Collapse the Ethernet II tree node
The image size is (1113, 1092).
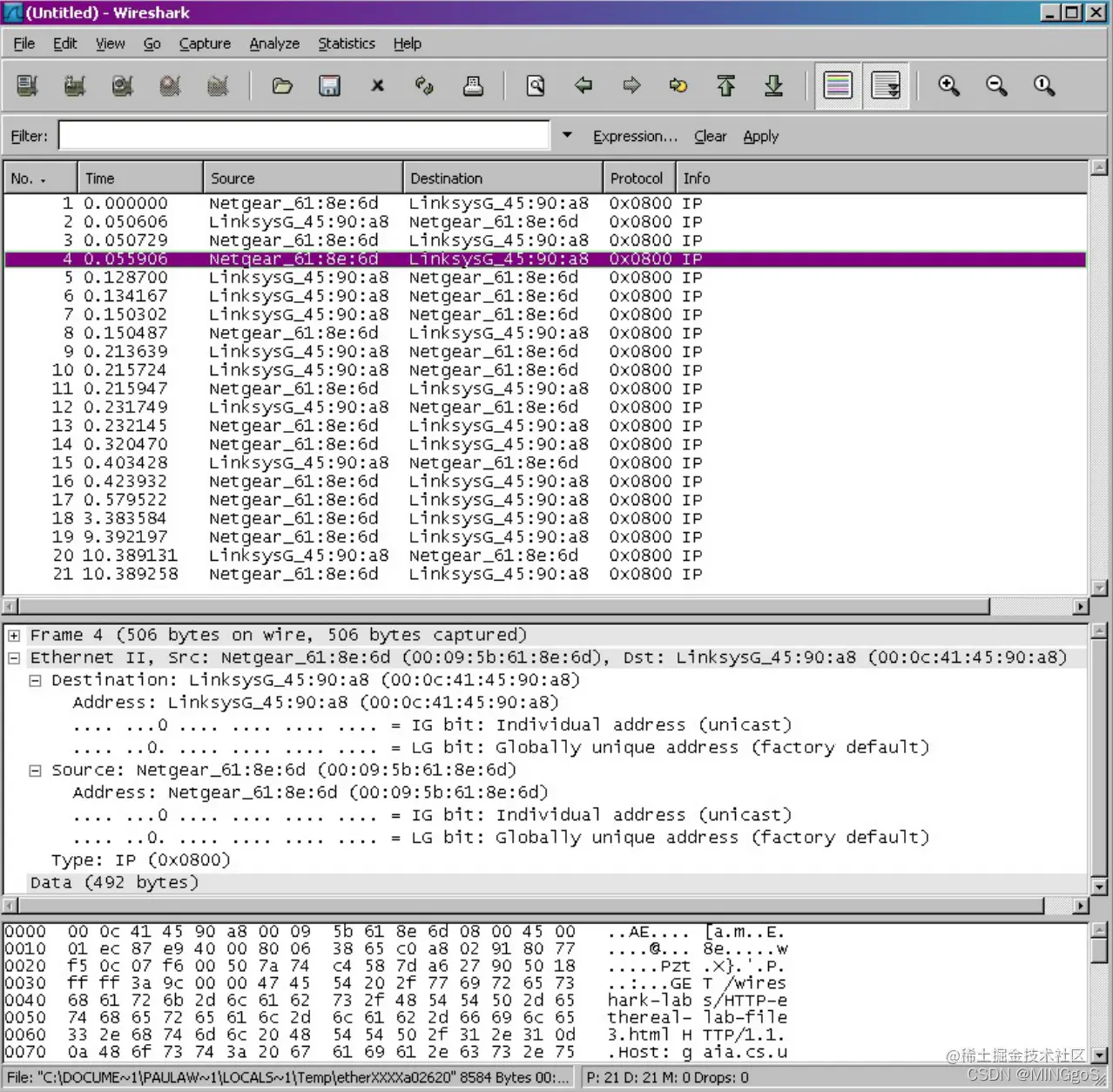click(14, 658)
